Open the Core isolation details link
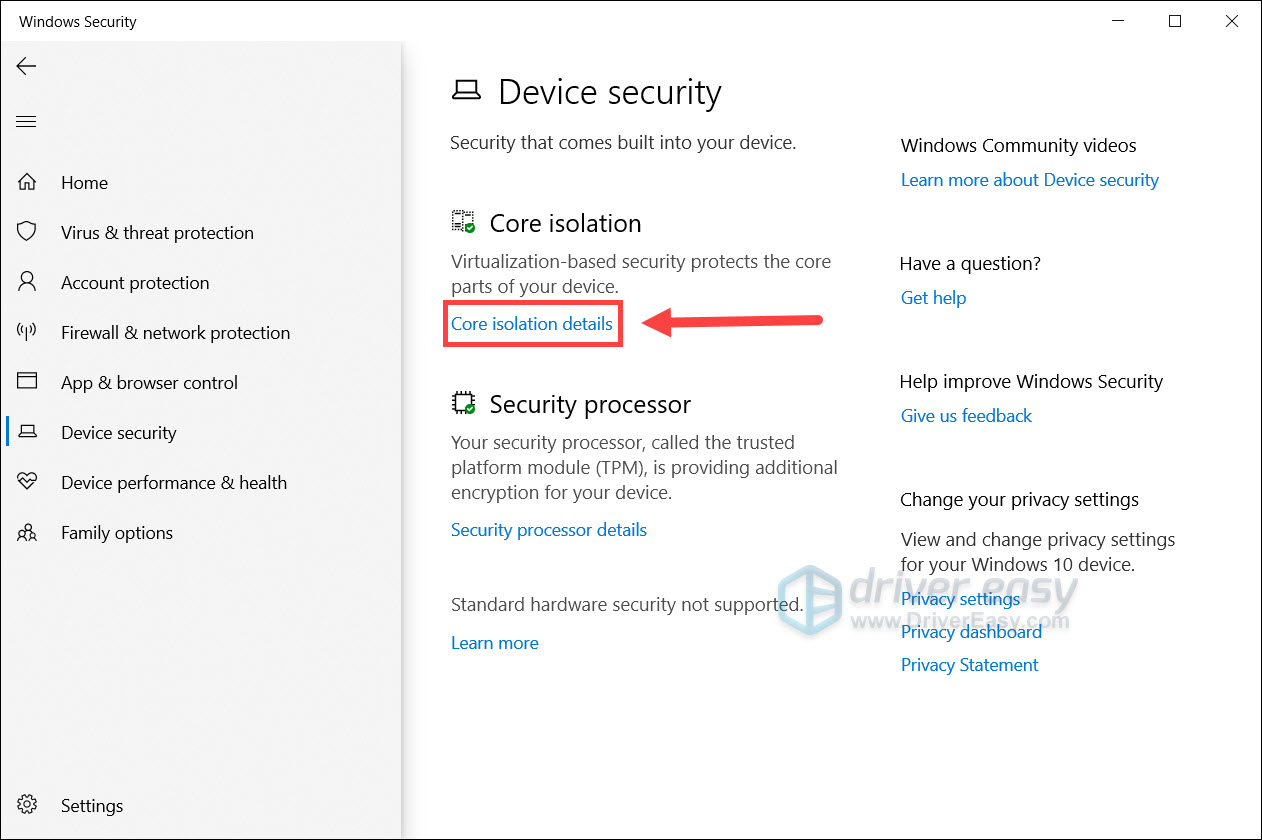 532,324
